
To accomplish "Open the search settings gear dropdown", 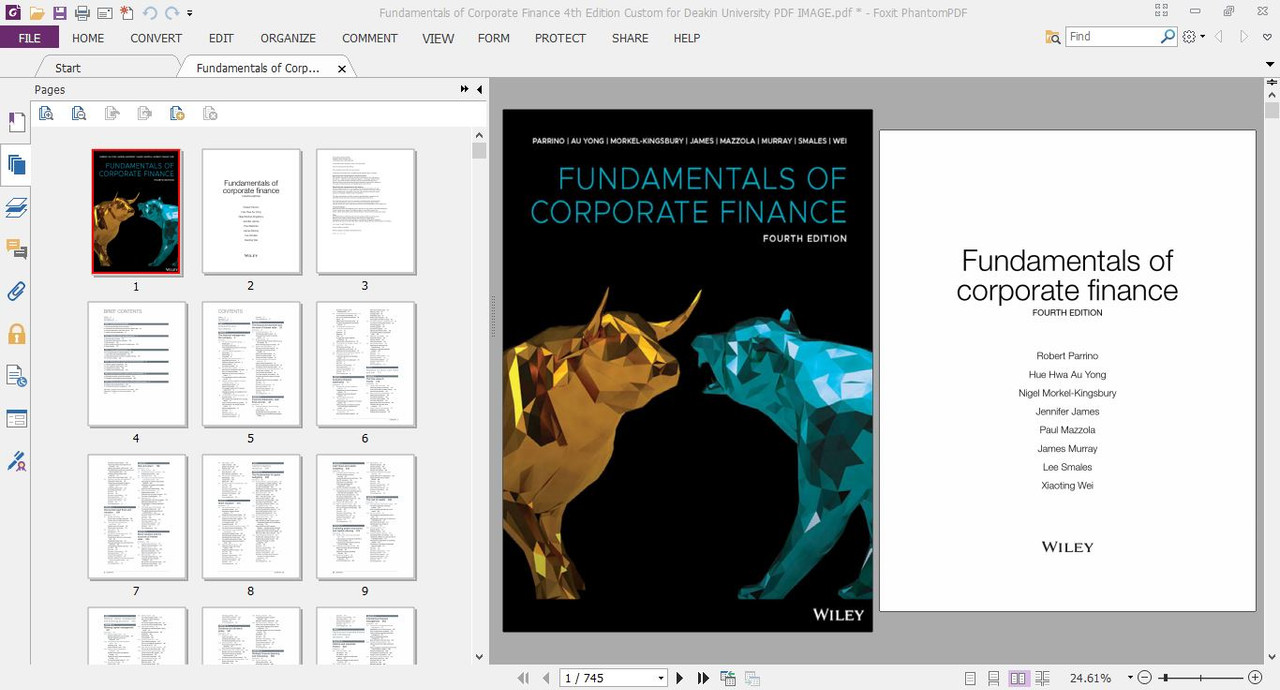I will pyautogui.click(x=1193, y=36).
